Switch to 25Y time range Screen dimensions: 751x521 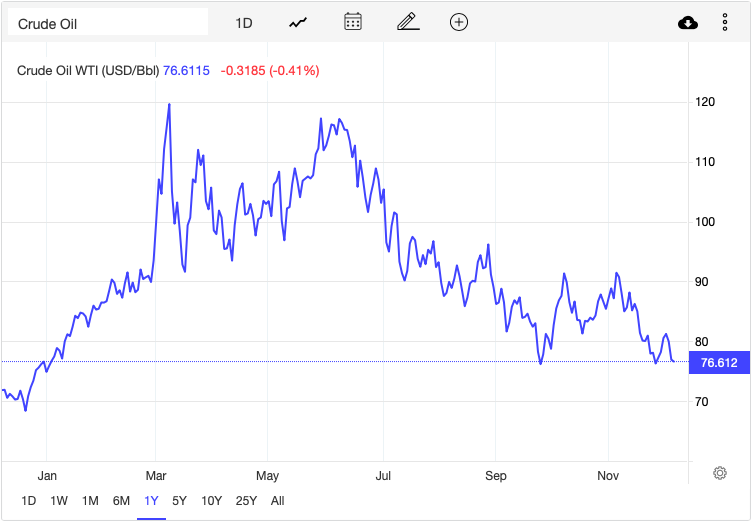click(246, 500)
